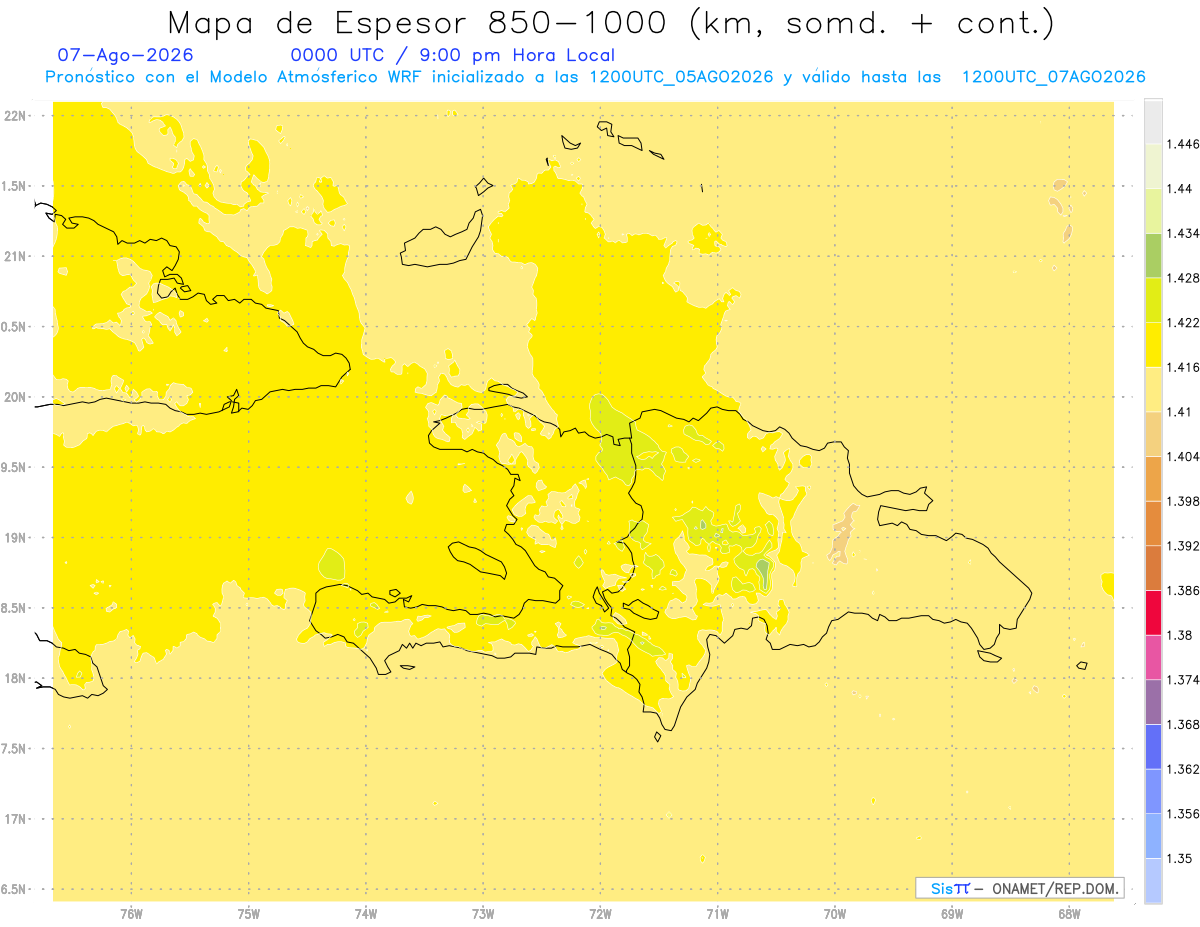
Task: Select the yellow-green legend swatch between 1.422 and 1.428
Action: tap(1153, 300)
